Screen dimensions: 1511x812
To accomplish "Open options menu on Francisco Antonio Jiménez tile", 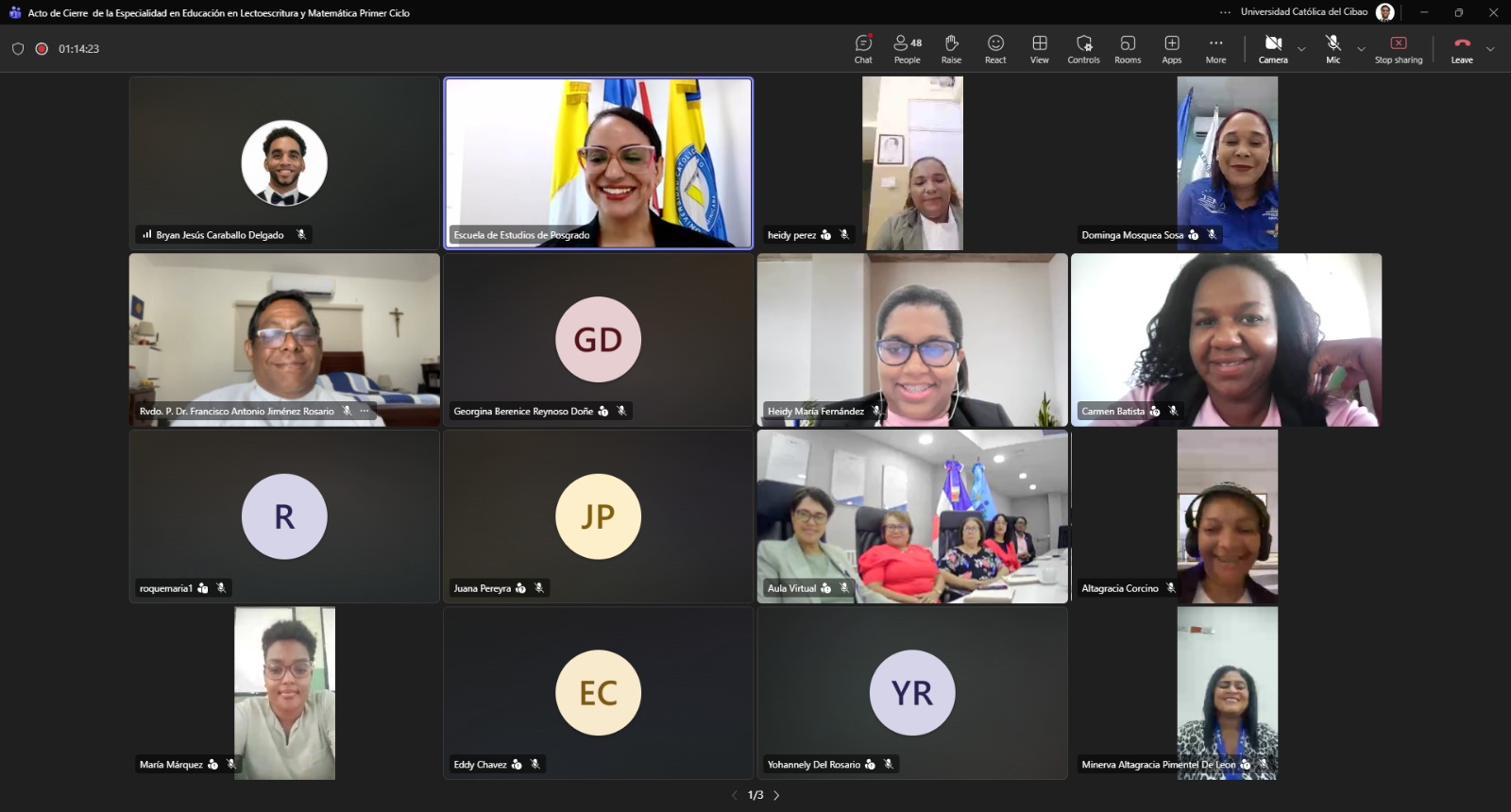I will pos(365,411).
